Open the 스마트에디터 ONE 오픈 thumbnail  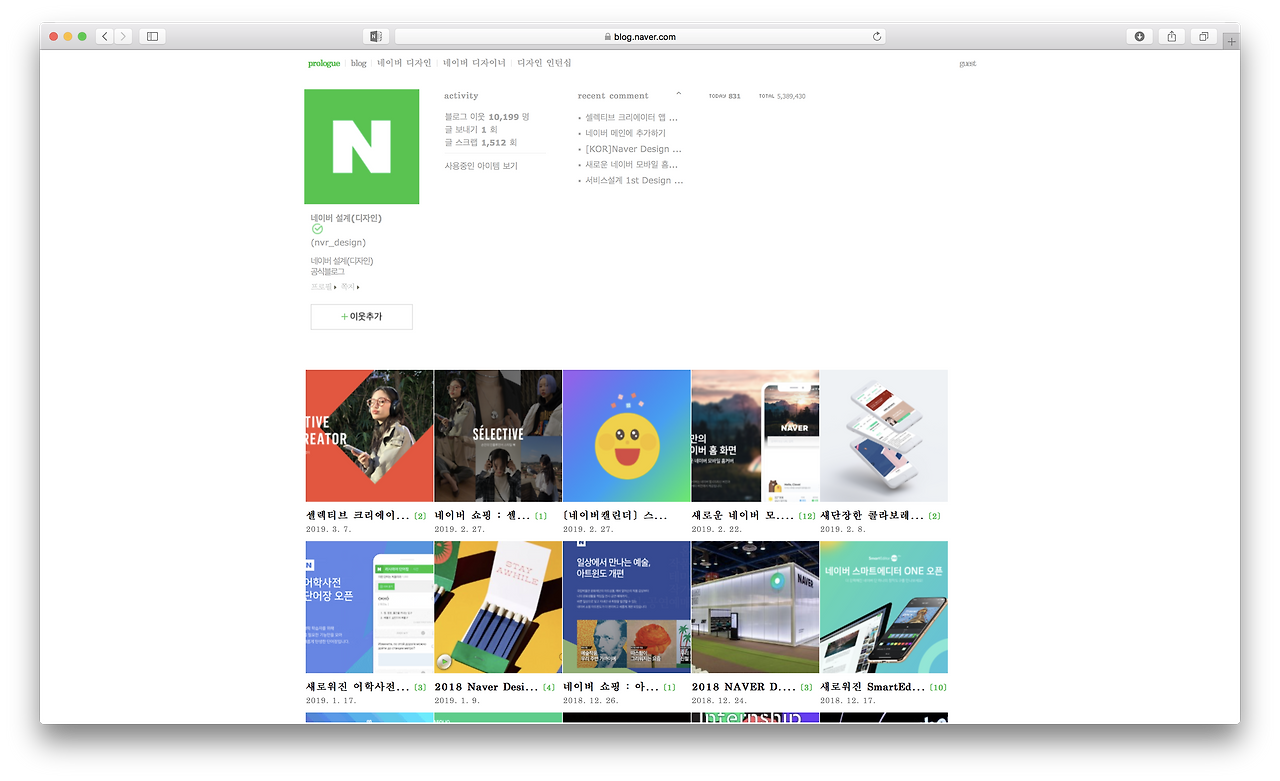884,607
